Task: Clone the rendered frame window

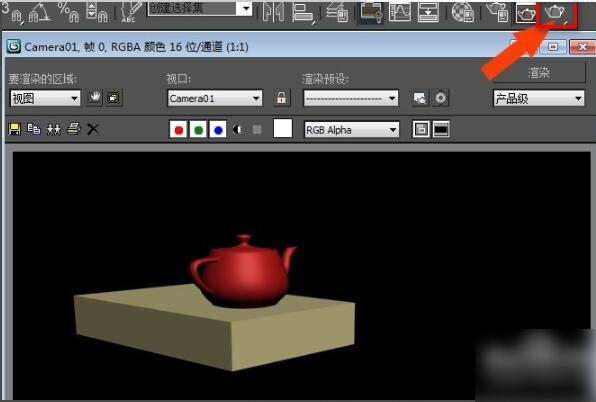Action: tap(54, 129)
